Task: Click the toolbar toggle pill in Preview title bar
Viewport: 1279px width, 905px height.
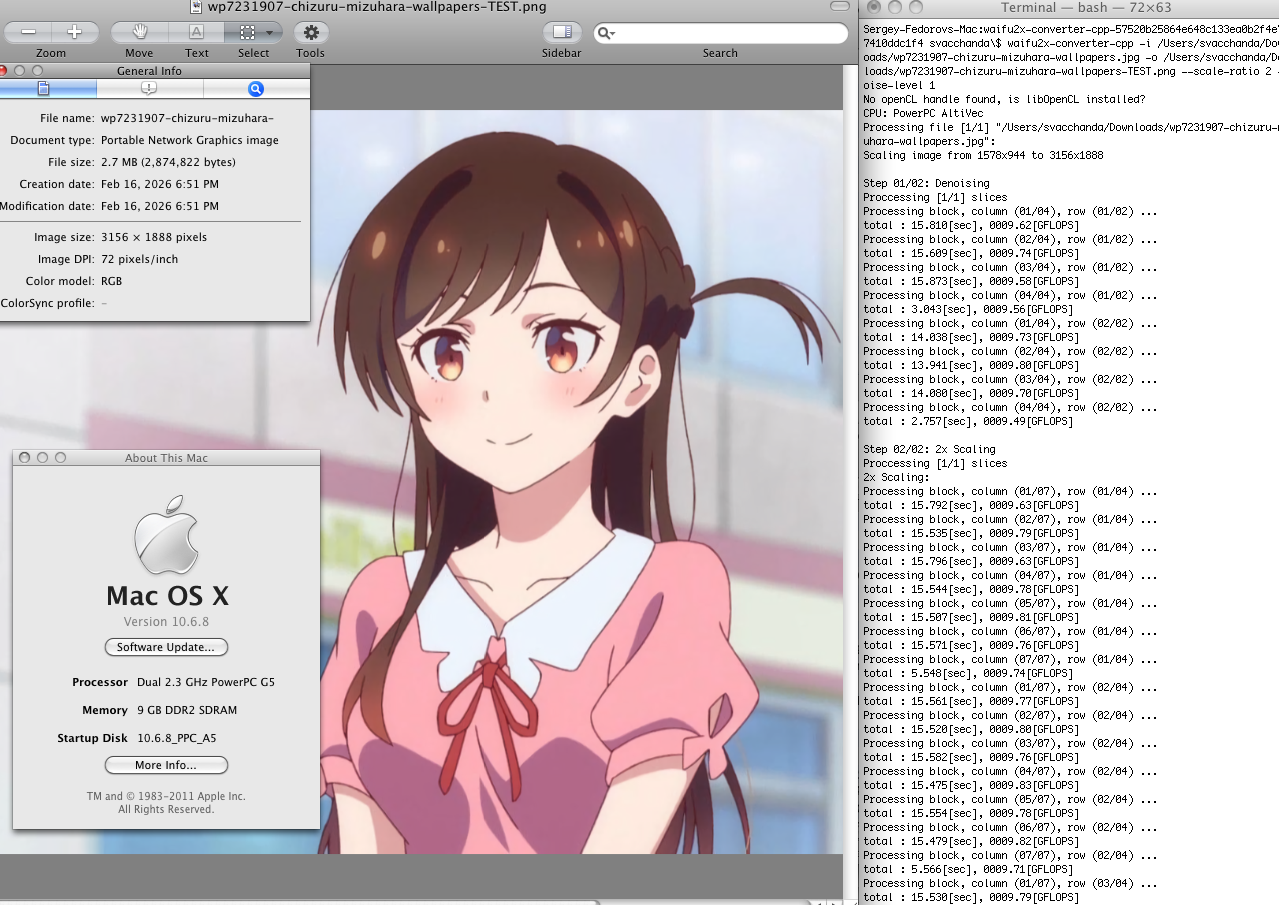Action: (x=840, y=6)
